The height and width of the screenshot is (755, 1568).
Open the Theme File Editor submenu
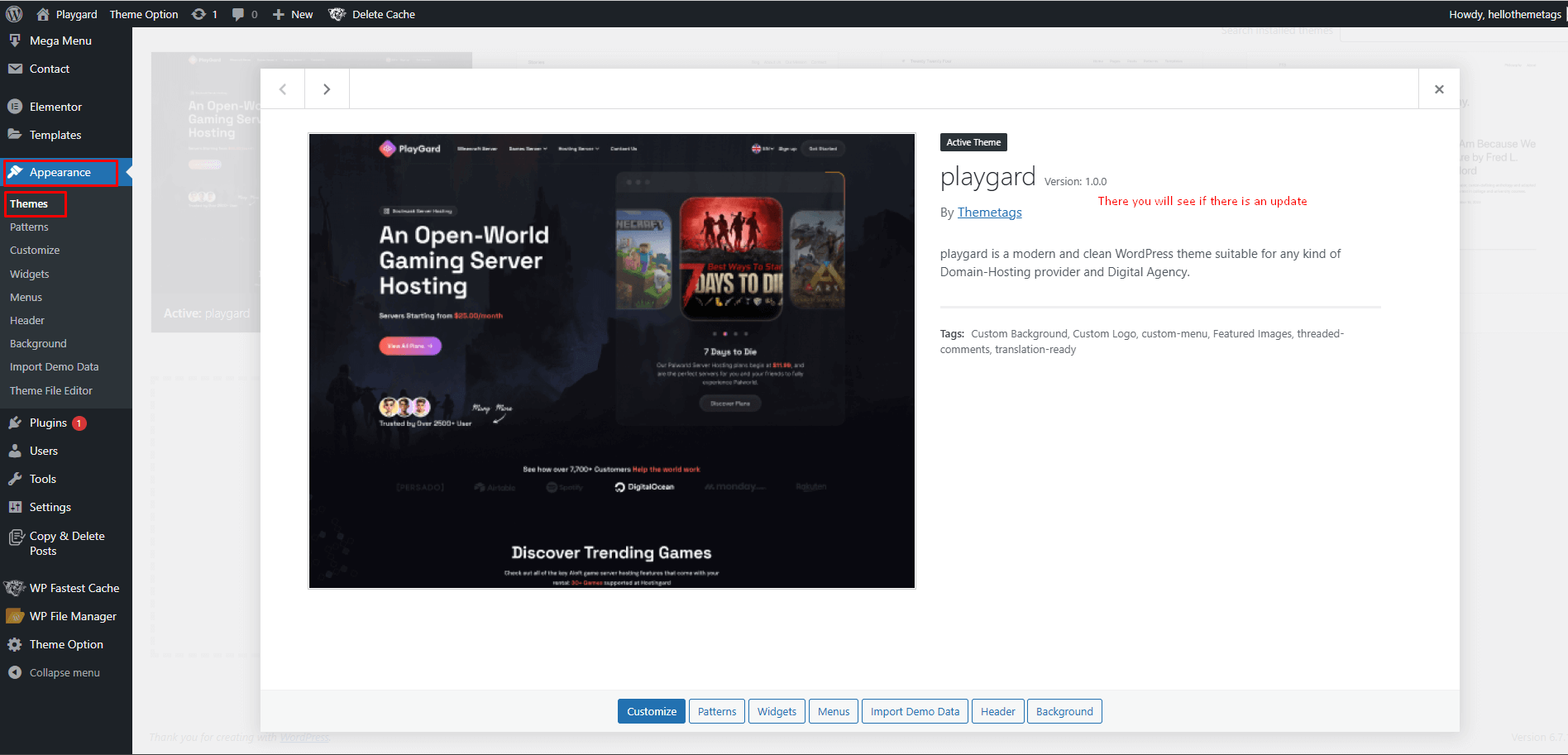pyautogui.click(x=51, y=390)
